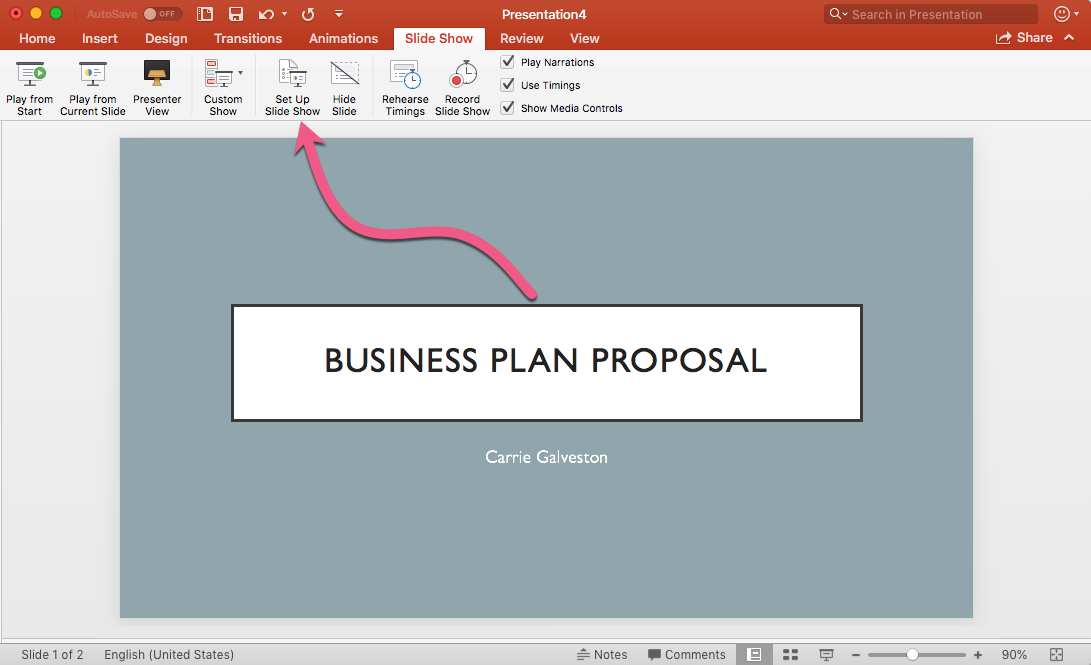Expand Customize Quick Access Toolbar dropdown
Image resolution: width=1091 pixels, height=665 pixels.
339,14
